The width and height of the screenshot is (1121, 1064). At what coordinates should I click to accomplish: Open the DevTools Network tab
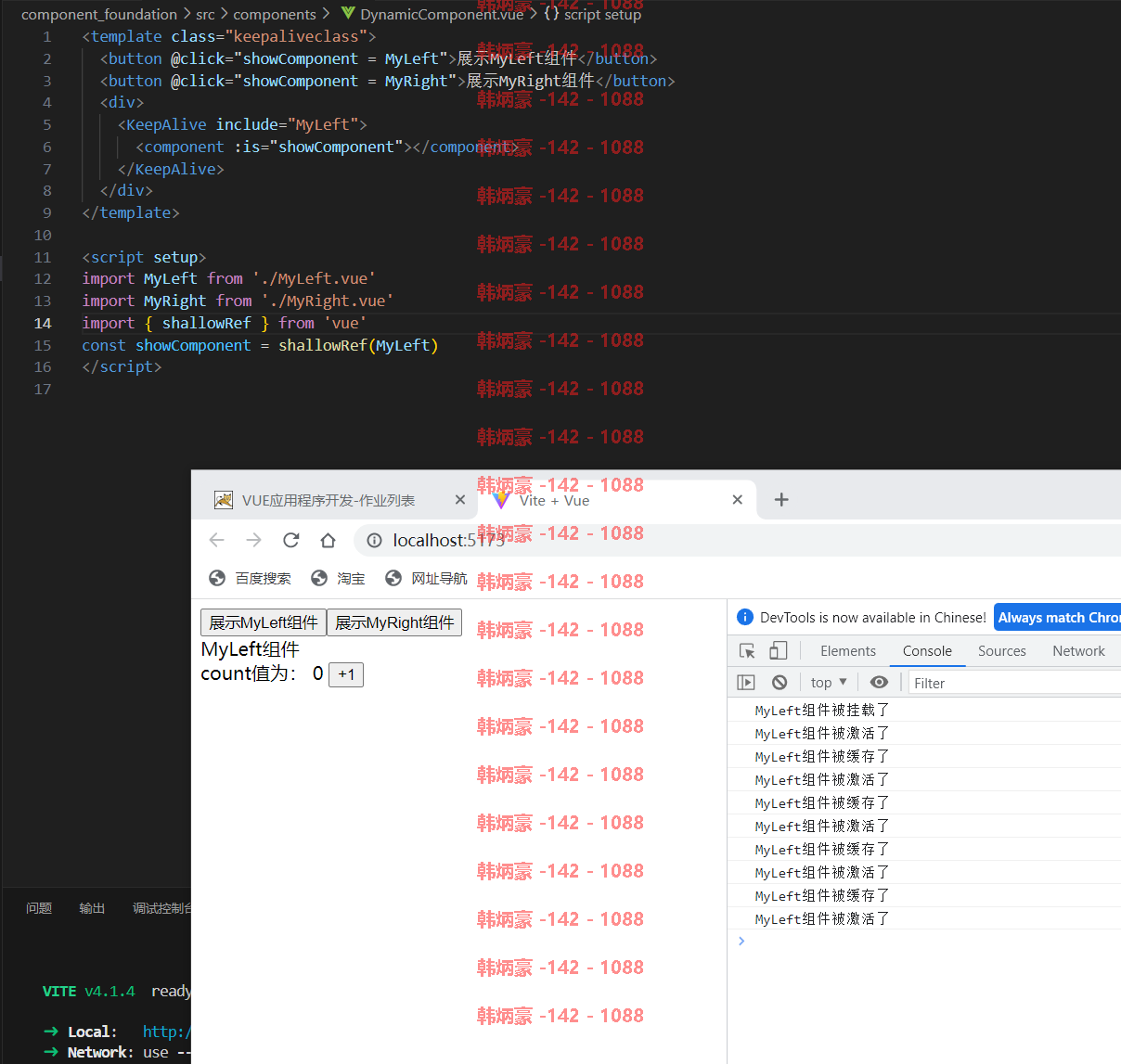pyautogui.click(x=1078, y=651)
